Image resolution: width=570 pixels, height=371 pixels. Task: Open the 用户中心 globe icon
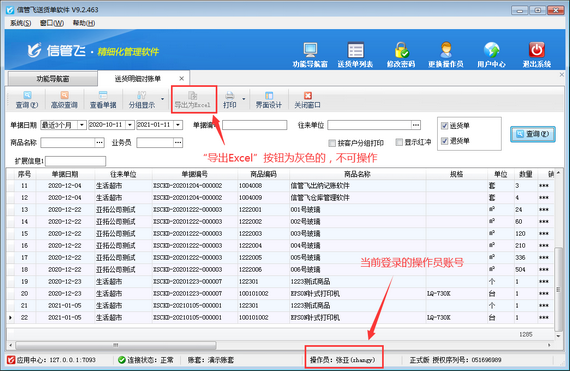pos(491,51)
